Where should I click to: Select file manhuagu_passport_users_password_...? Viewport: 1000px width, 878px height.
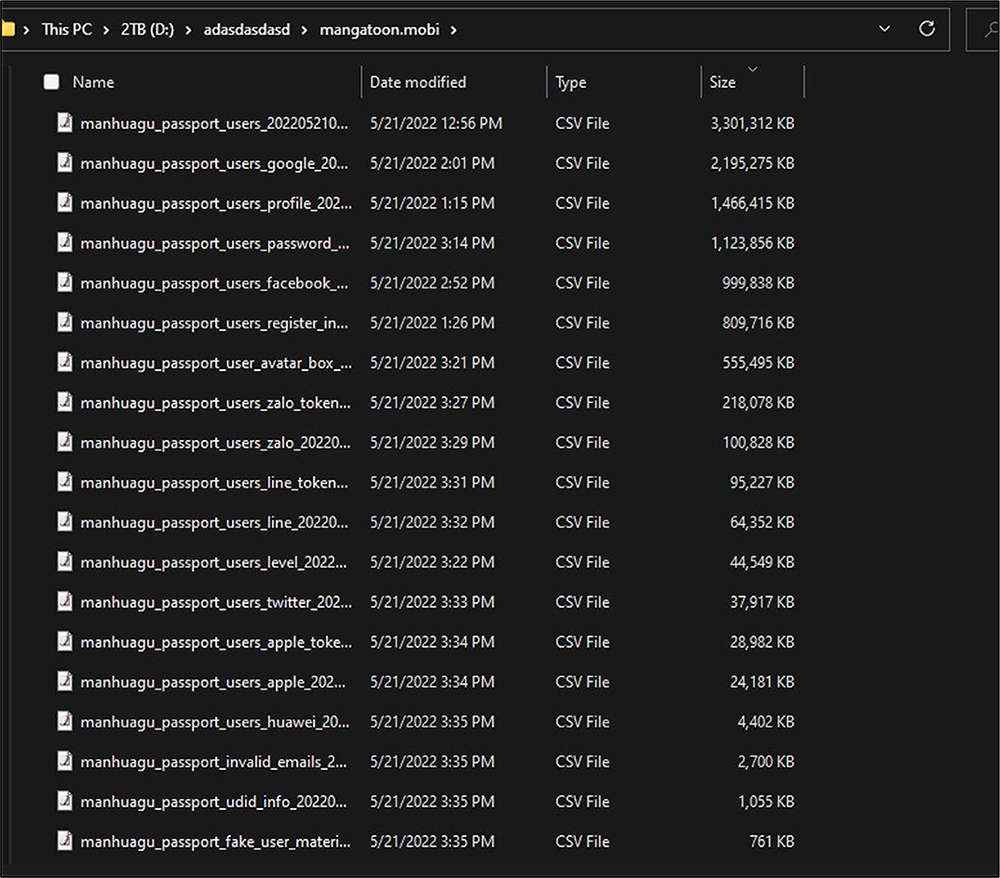click(x=215, y=243)
